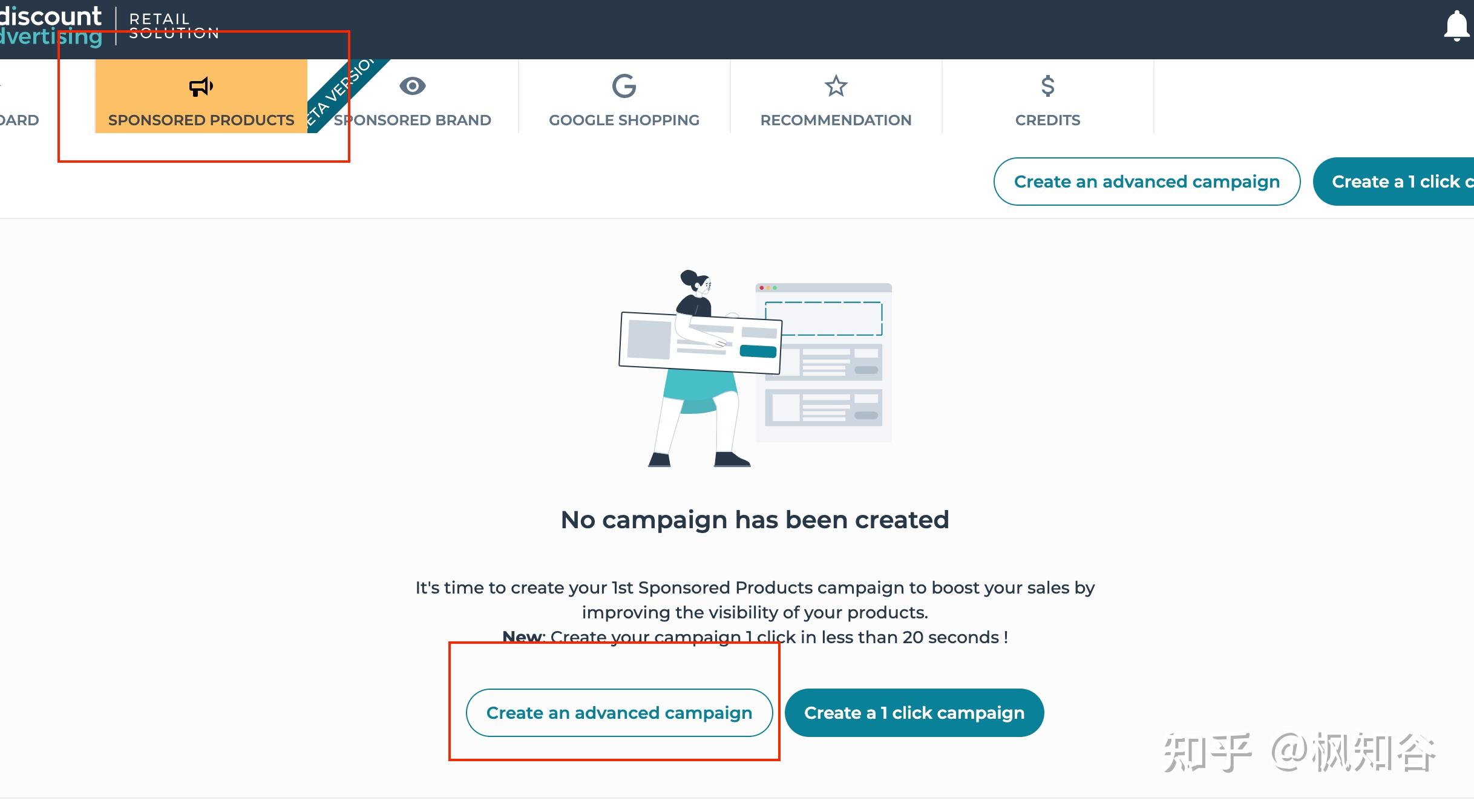Open the GOOGLE SHOPPING tab

pyautogui.click(x=624, y=120)
